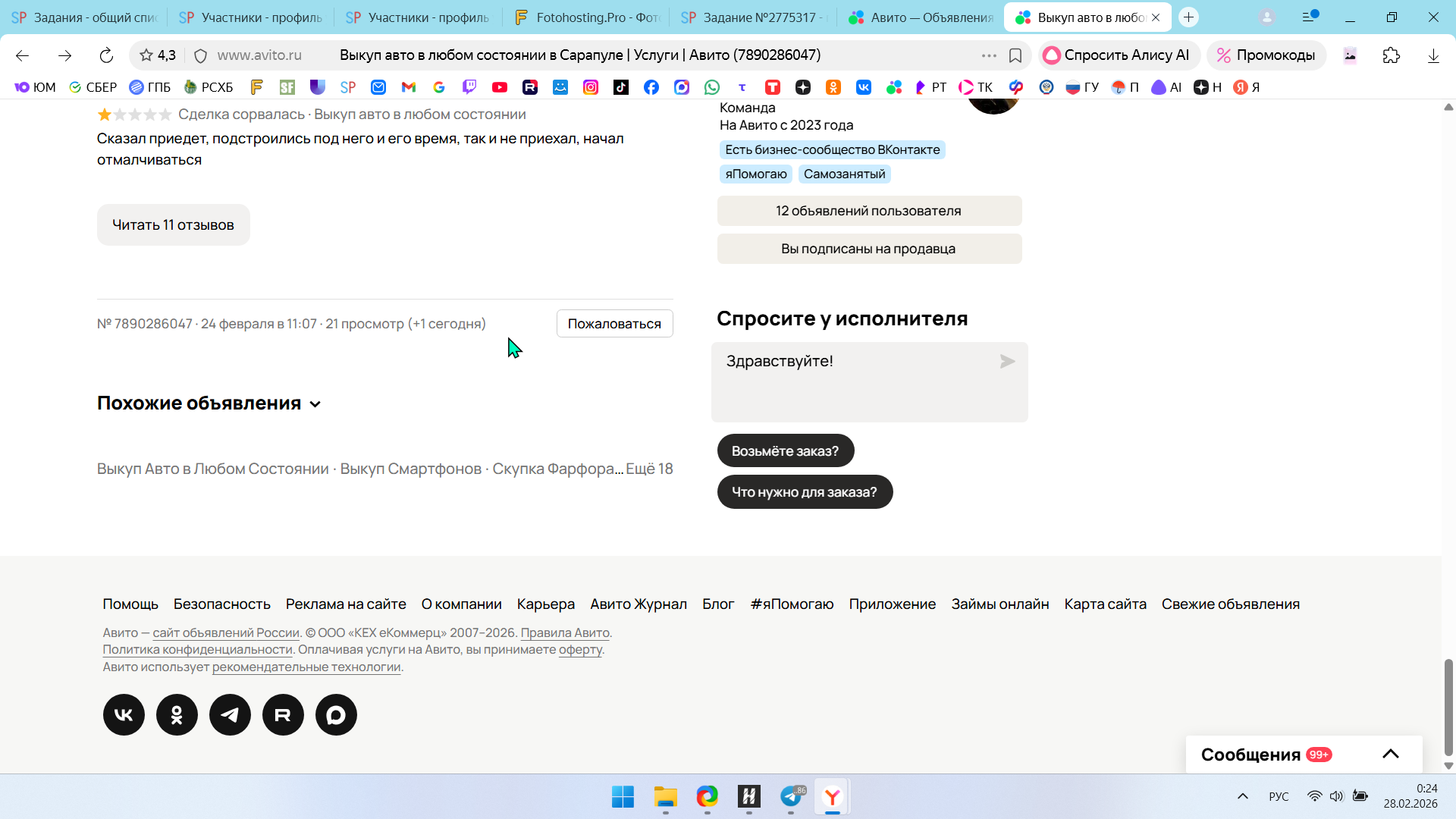Send the message with arrow icon

pyautogui.click(x=1007, y=362)
